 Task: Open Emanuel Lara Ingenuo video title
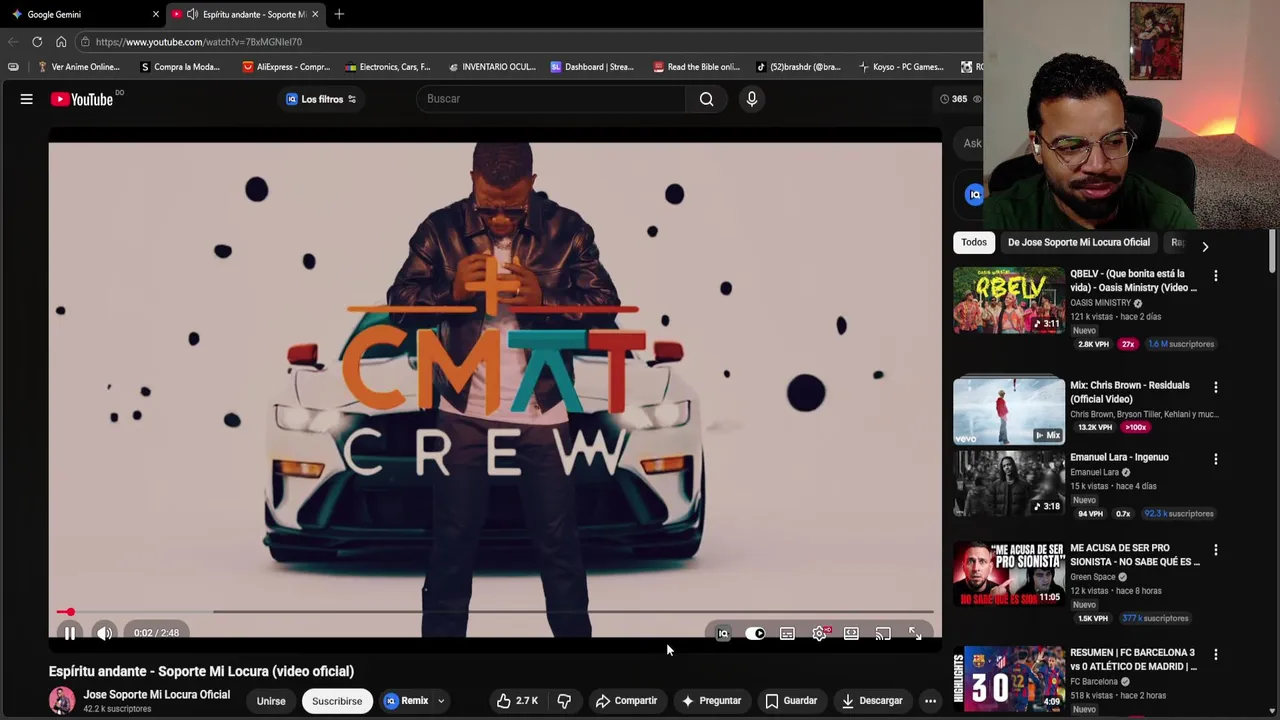(x=1119, y=457)
